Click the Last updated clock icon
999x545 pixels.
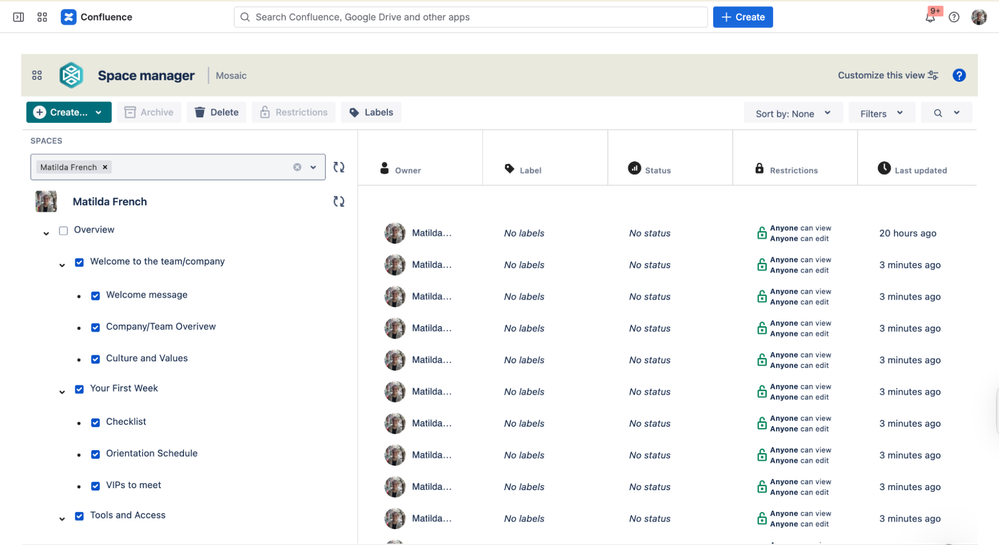coord(884,168)
